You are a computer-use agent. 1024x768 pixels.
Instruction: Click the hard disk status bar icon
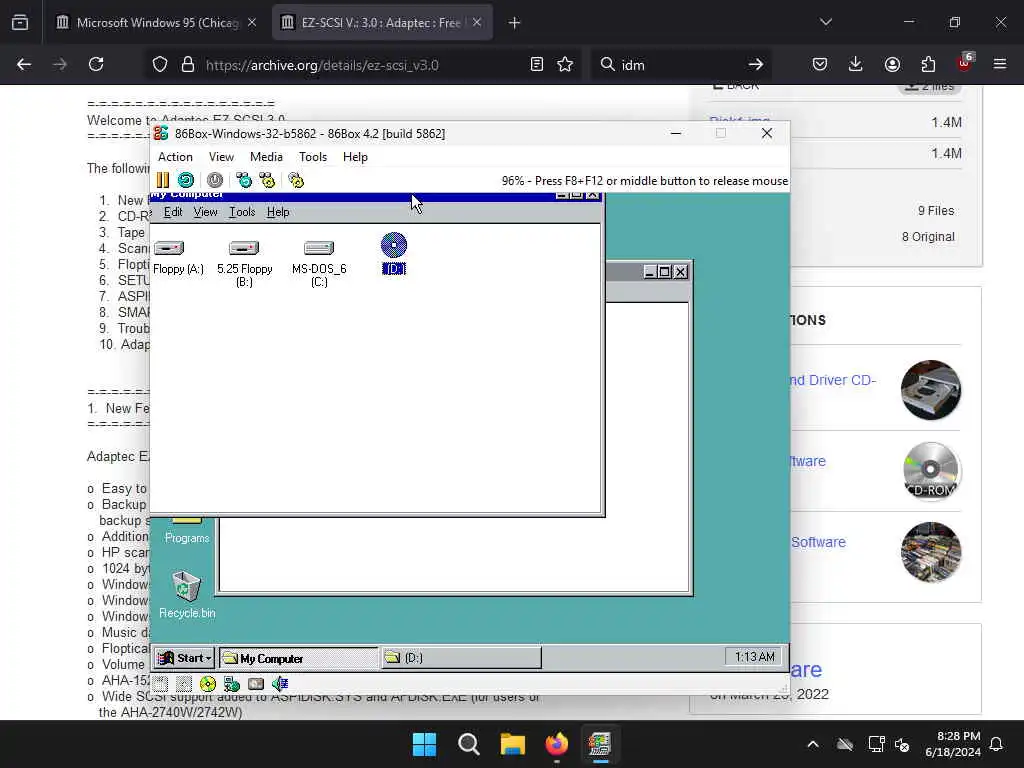(x=256, y=684)
